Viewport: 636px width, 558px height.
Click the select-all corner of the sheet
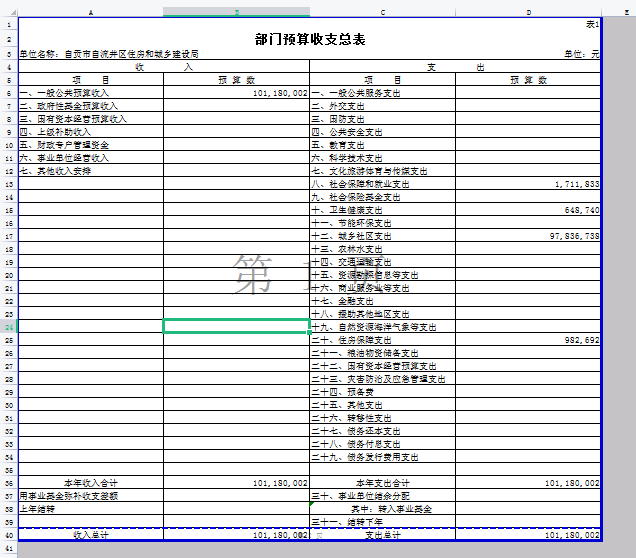click(x=9, y=12)
